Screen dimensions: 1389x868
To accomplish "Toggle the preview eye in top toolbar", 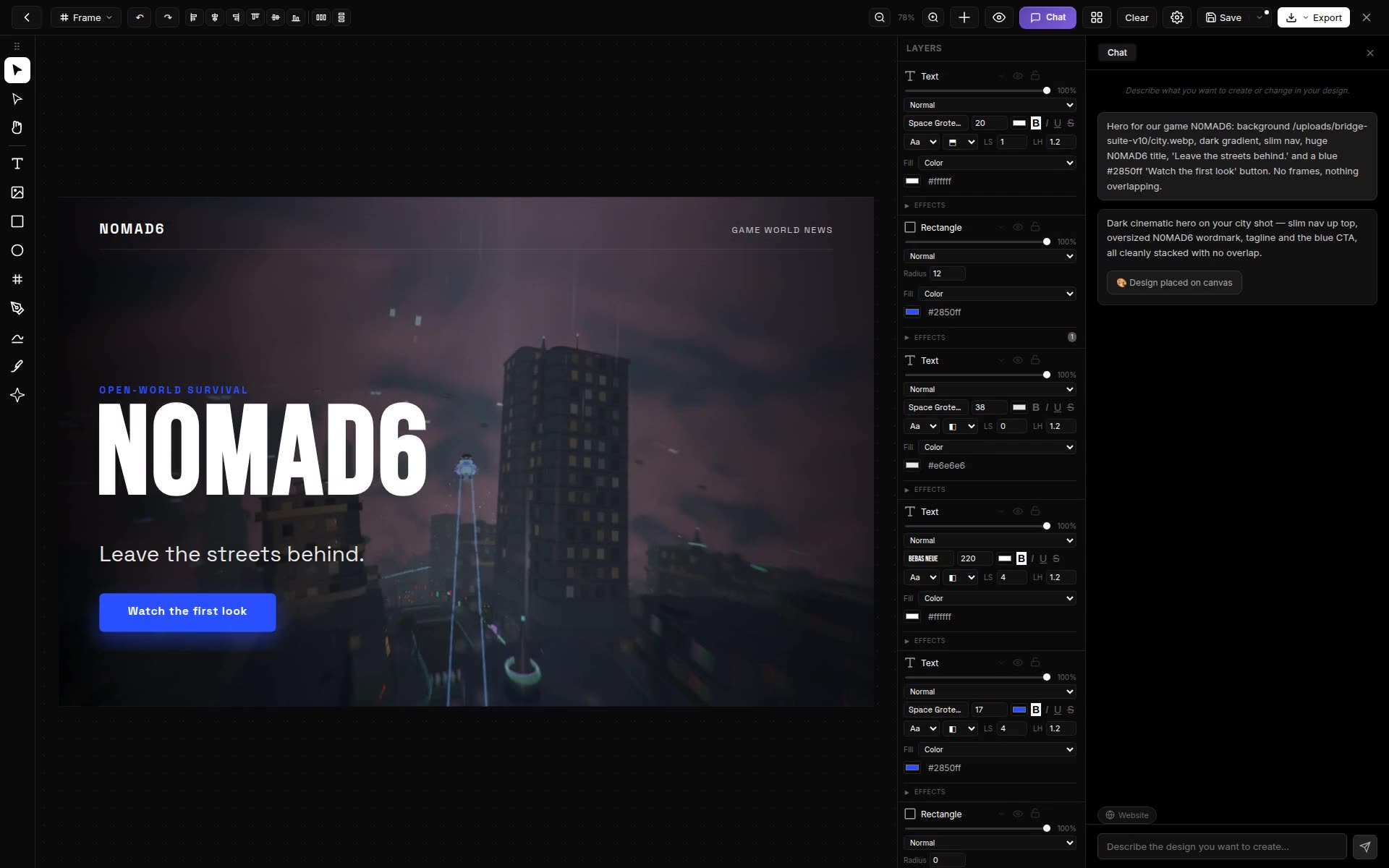I will (999, 17).
